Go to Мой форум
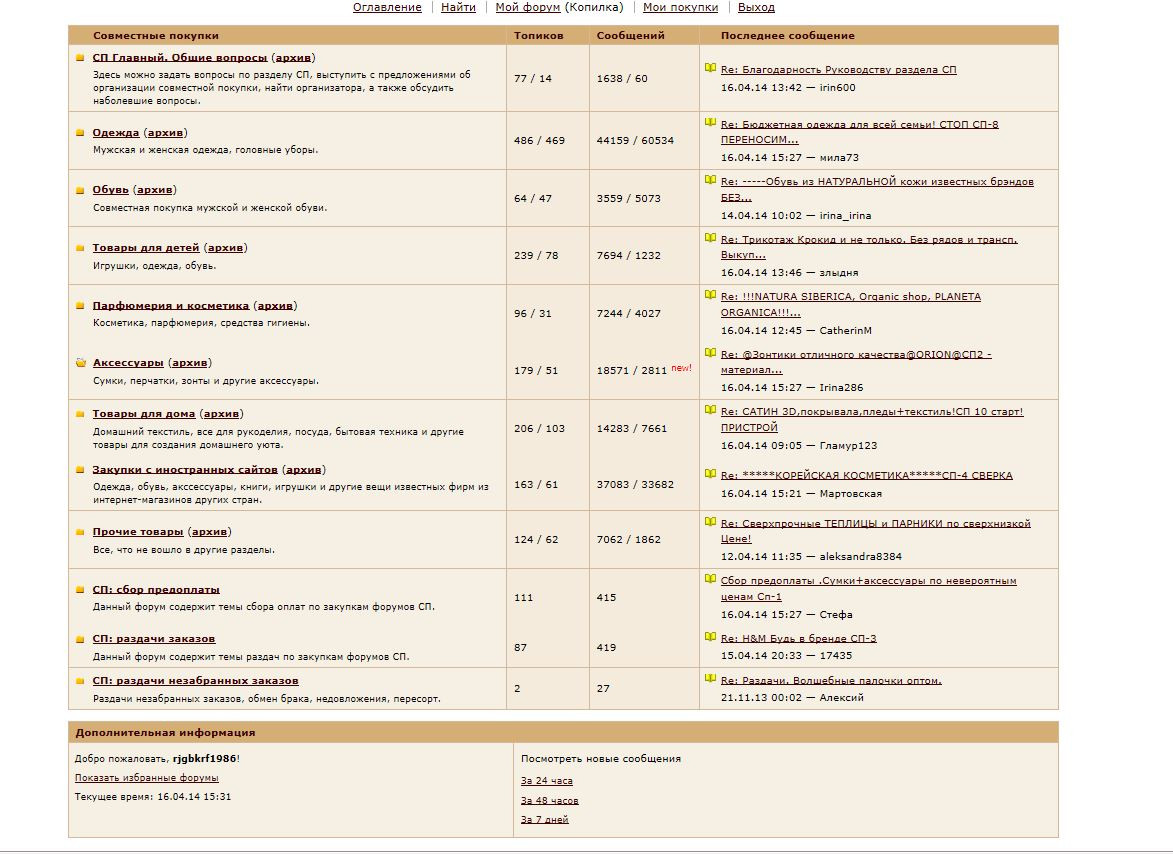 [527, 7]
